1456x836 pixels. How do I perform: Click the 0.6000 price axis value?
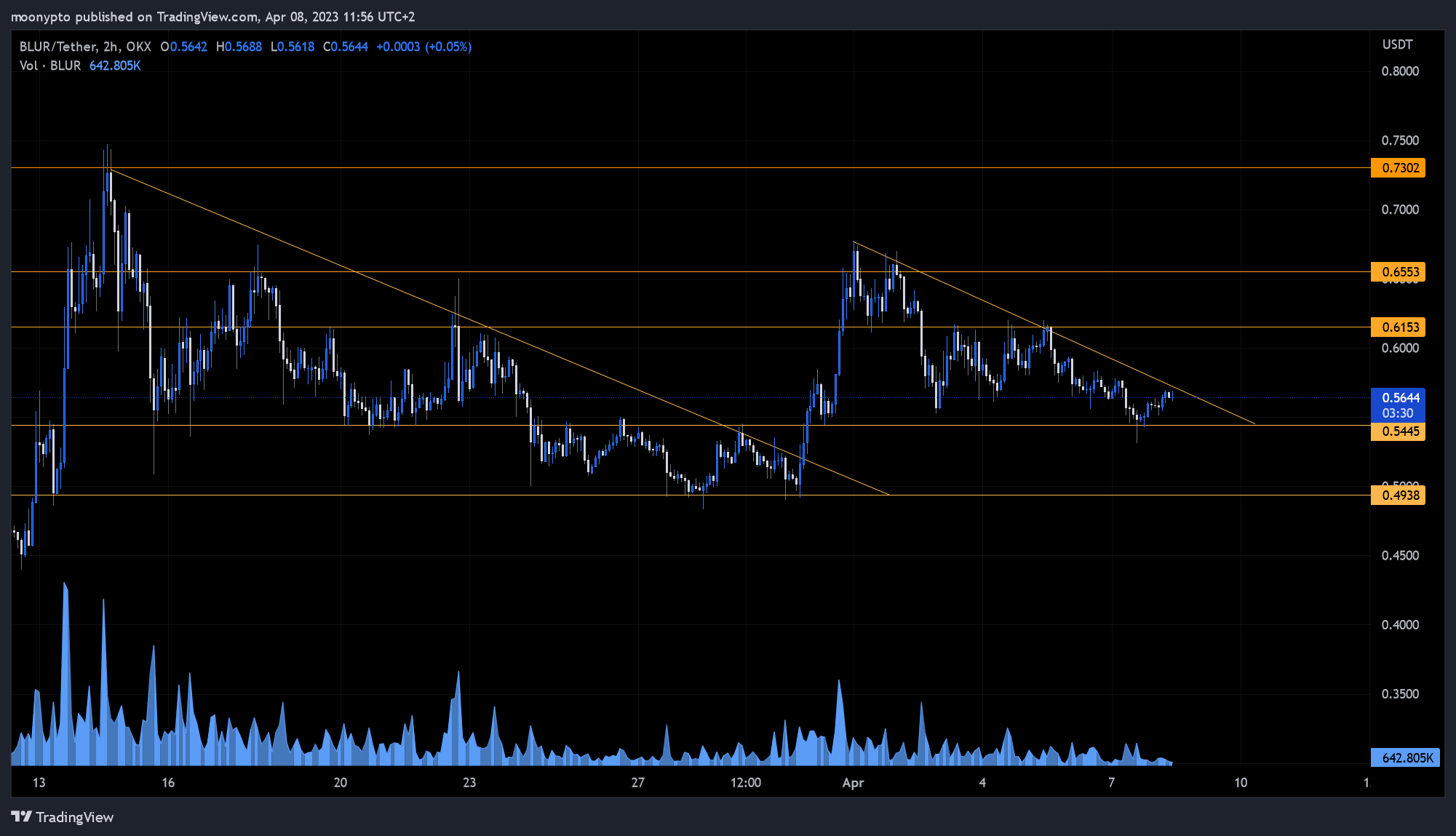1400,348
